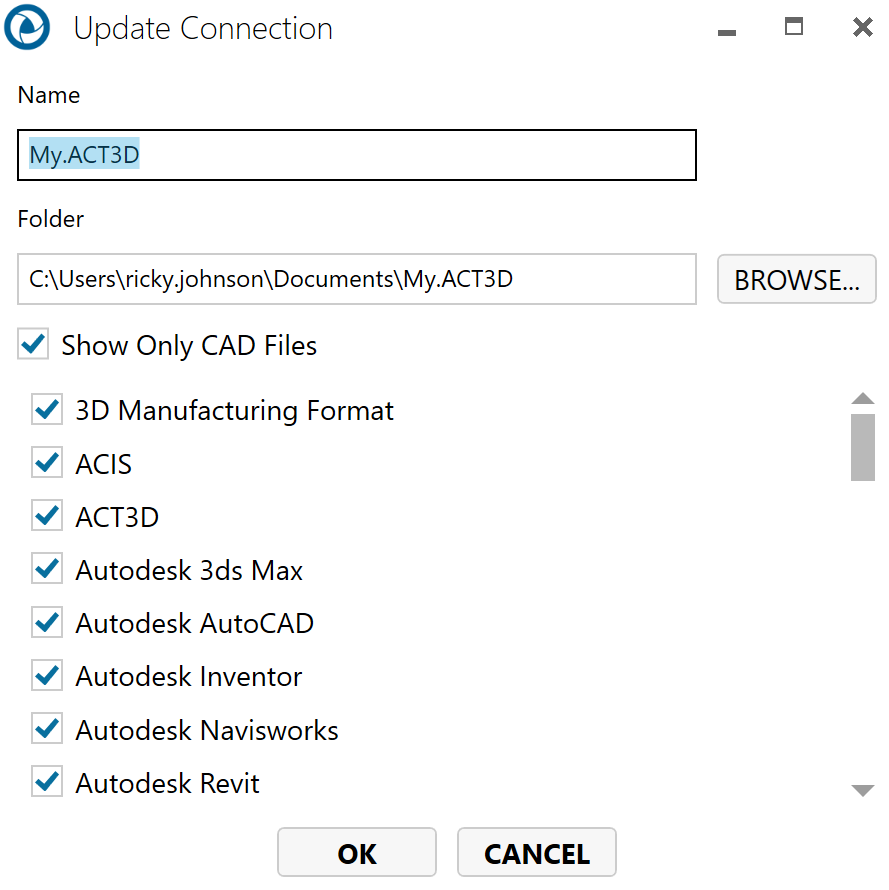Viewport: 889px width, 890px height.
Task: Uncheck Autodesk Navisworks format
Action: tap(47, 730)
